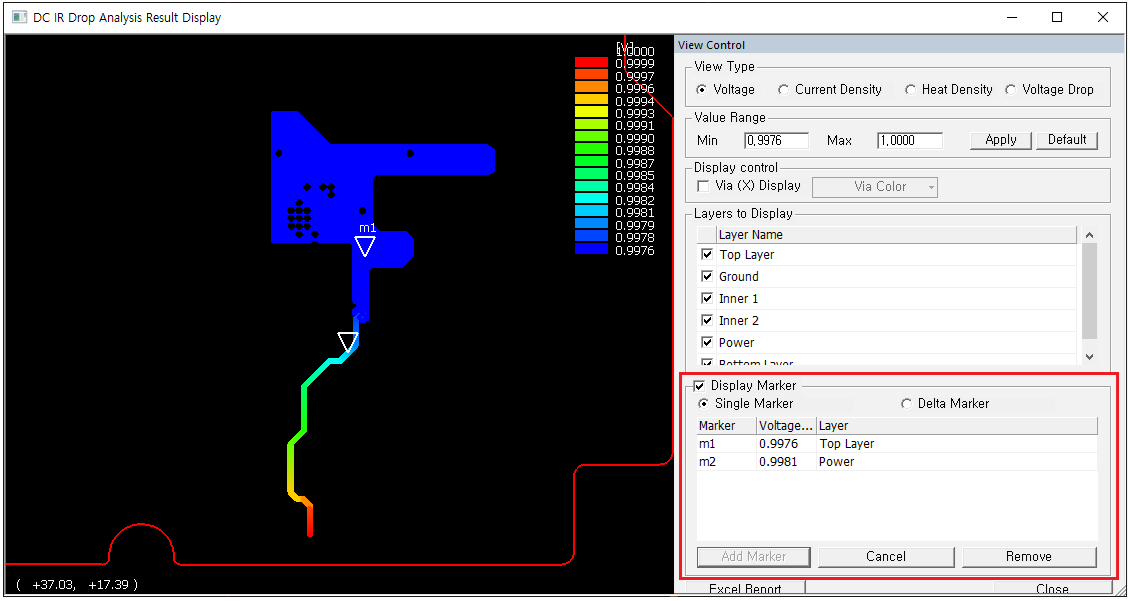The image size is (1130, 601).
Task: Click Apply for the value range
Action: tap(1000, 140)
